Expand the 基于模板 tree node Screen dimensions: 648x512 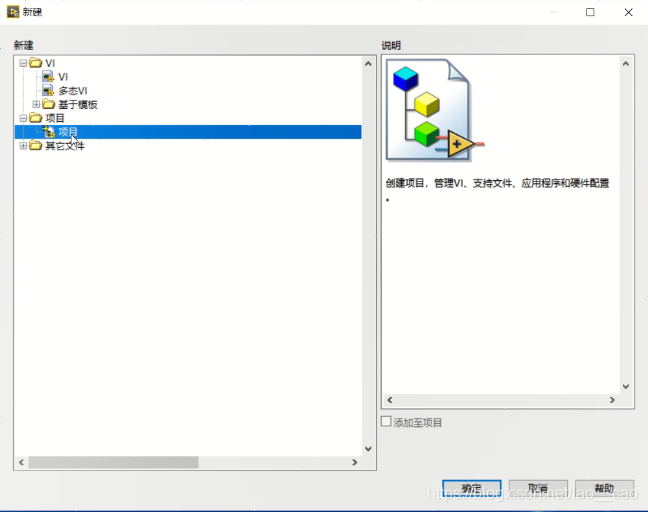coord(36,105)
